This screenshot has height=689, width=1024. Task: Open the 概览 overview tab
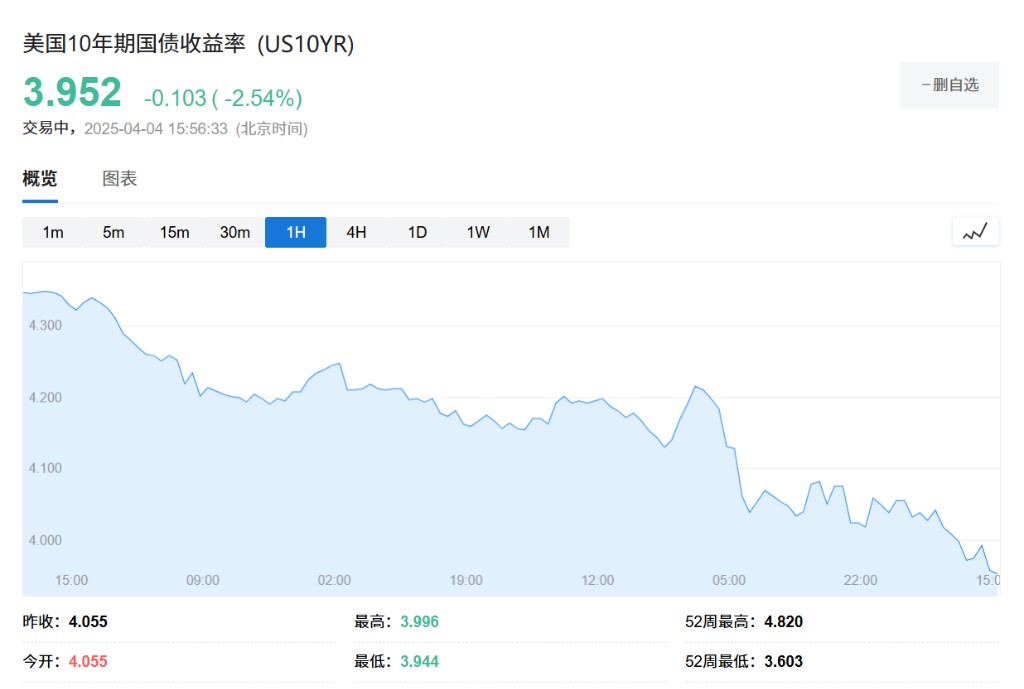(x=40, y=178)
